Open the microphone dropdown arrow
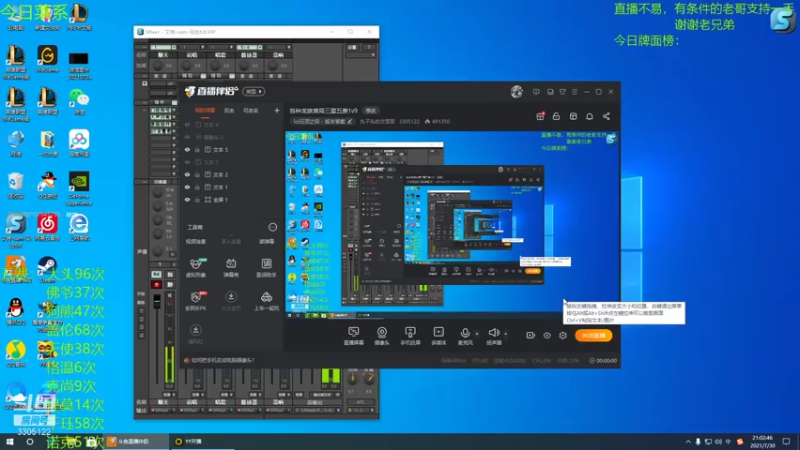 (x=477, y=334)
